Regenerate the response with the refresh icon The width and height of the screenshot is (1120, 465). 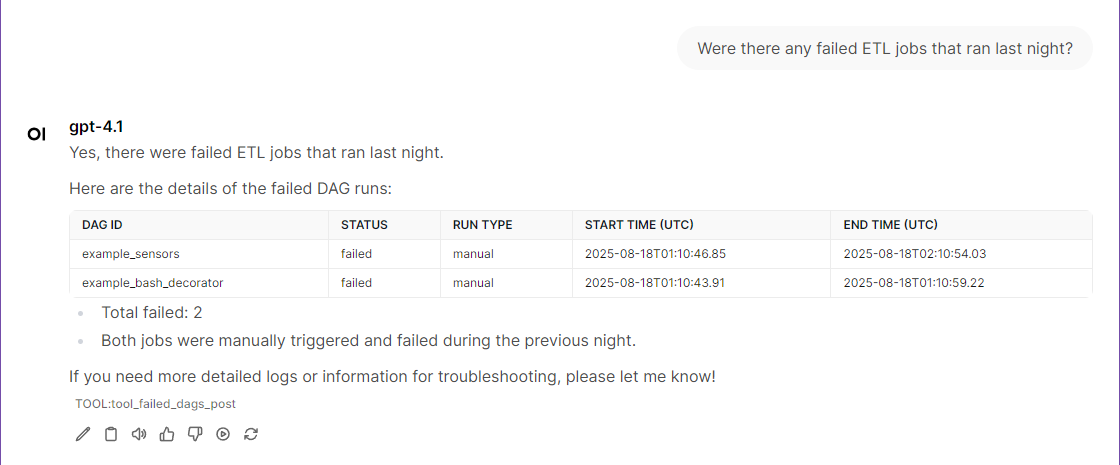coord(251,434)
